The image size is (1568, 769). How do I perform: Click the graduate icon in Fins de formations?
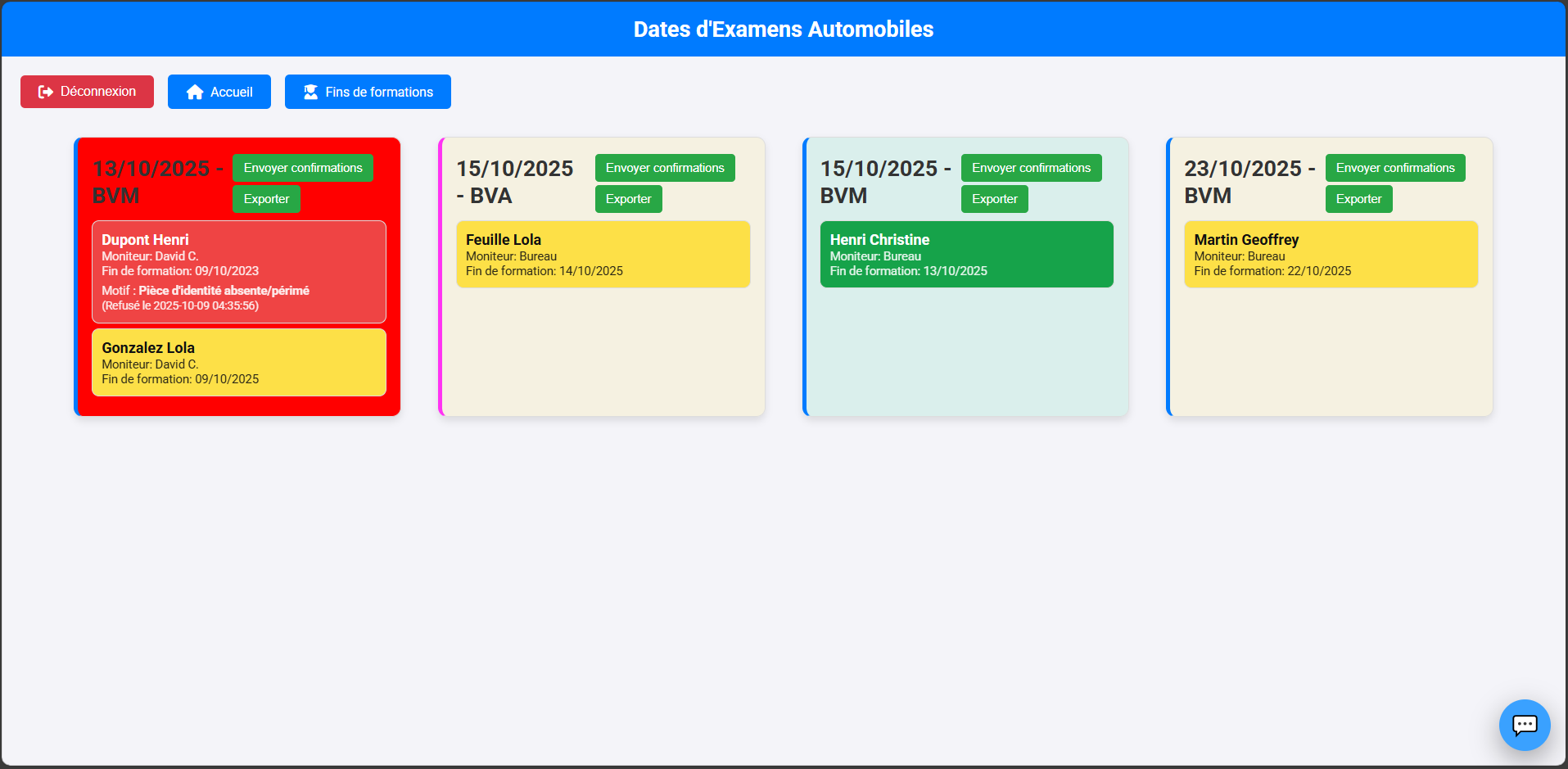click(311, 92)
